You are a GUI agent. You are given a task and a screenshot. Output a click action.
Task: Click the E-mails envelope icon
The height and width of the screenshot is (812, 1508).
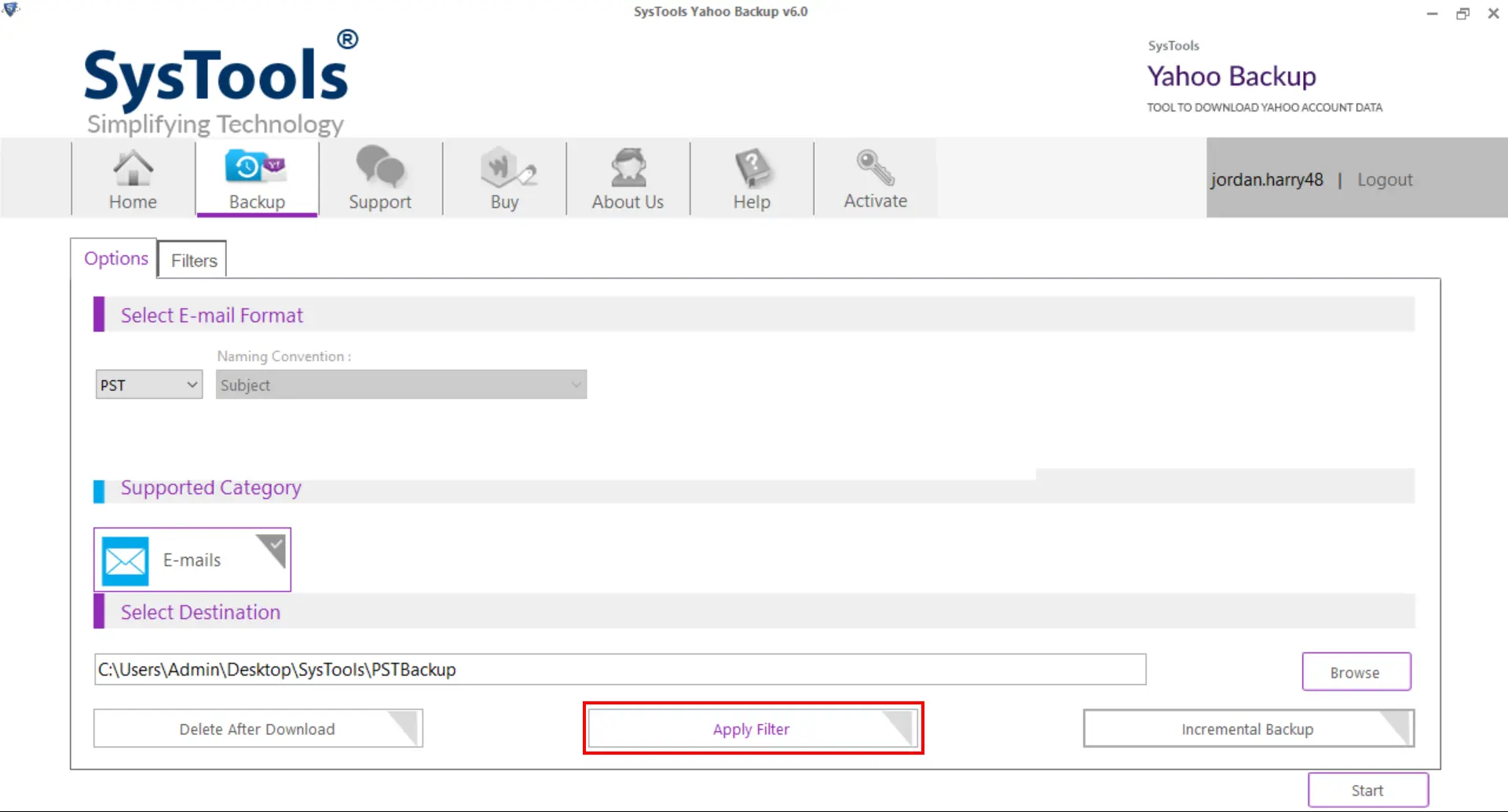pos(125,561)
